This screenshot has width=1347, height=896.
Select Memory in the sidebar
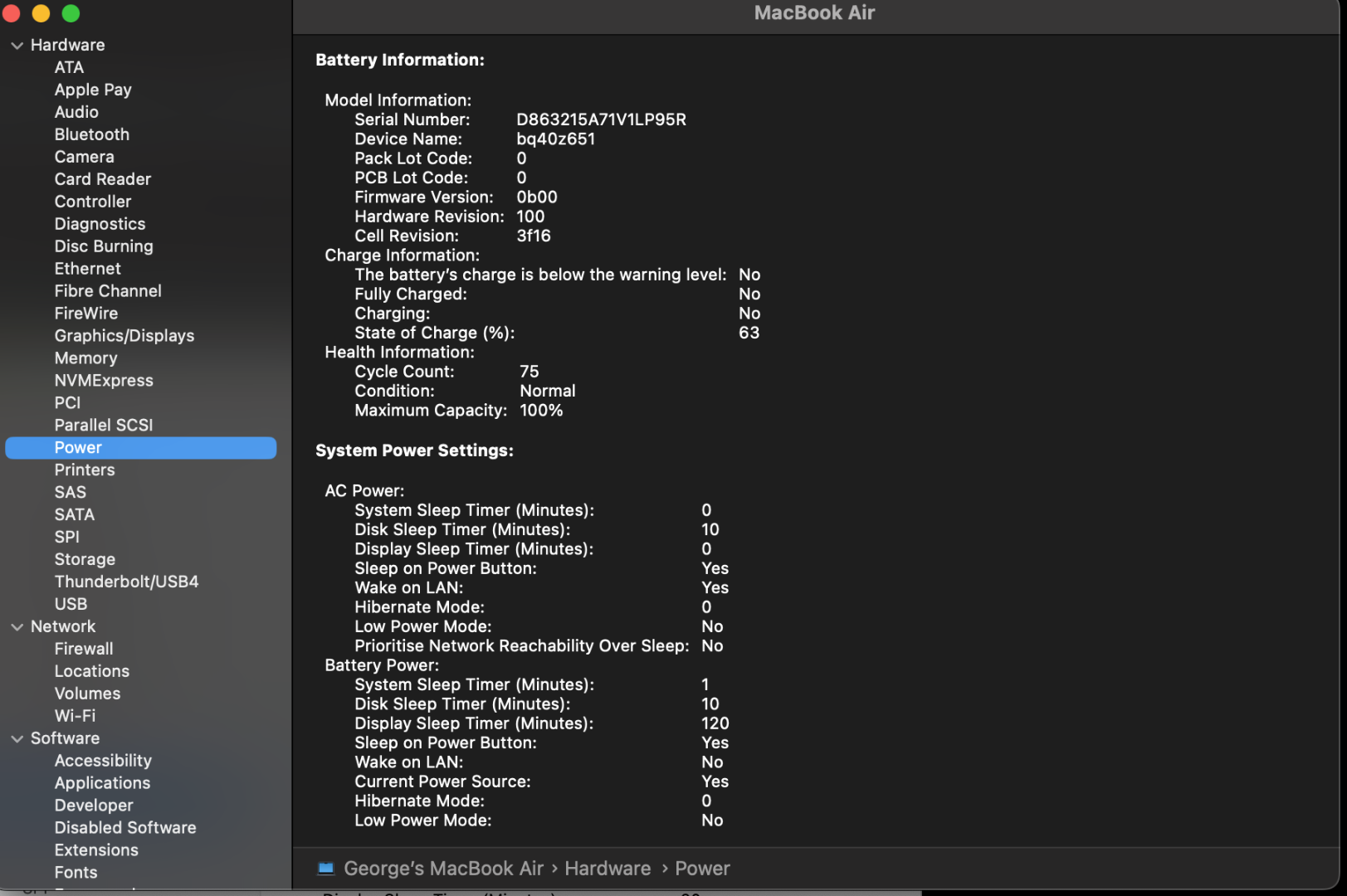[85, 358]
